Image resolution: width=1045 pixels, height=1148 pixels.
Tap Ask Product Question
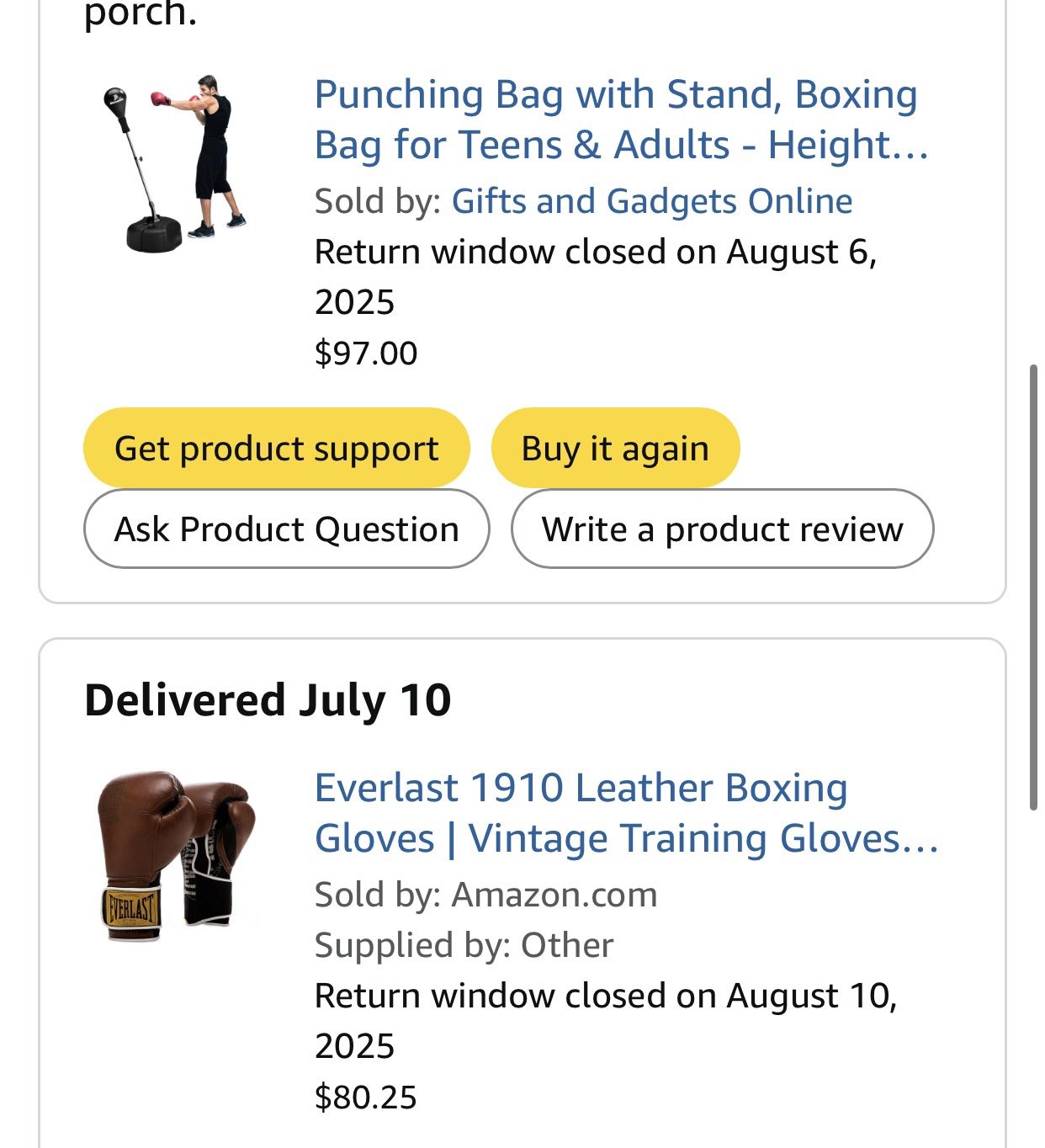pos(286,529)
